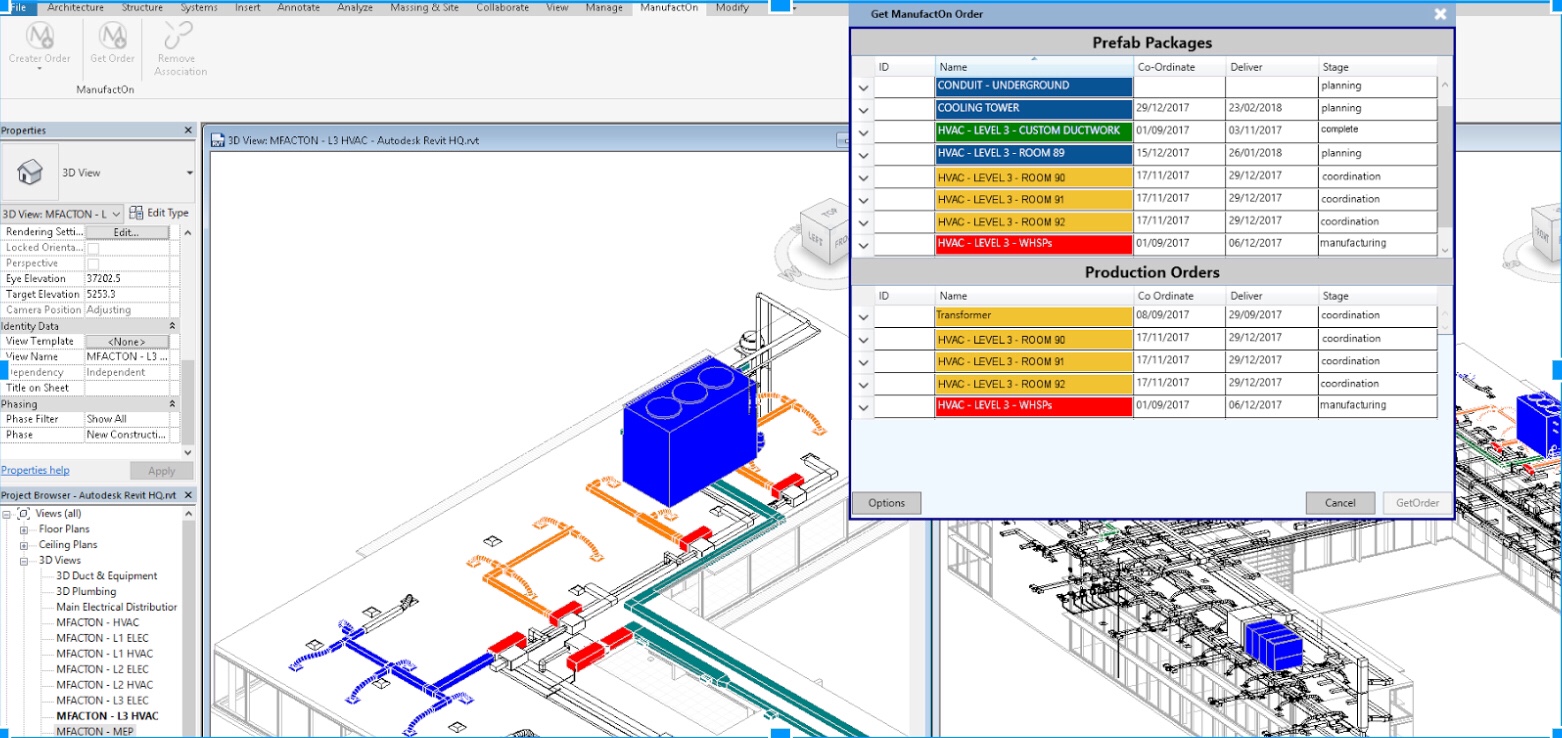Collapse the 3D Views tree node
The height and width of the screenshot is (738, 1562).
click(x=24, y=561)
